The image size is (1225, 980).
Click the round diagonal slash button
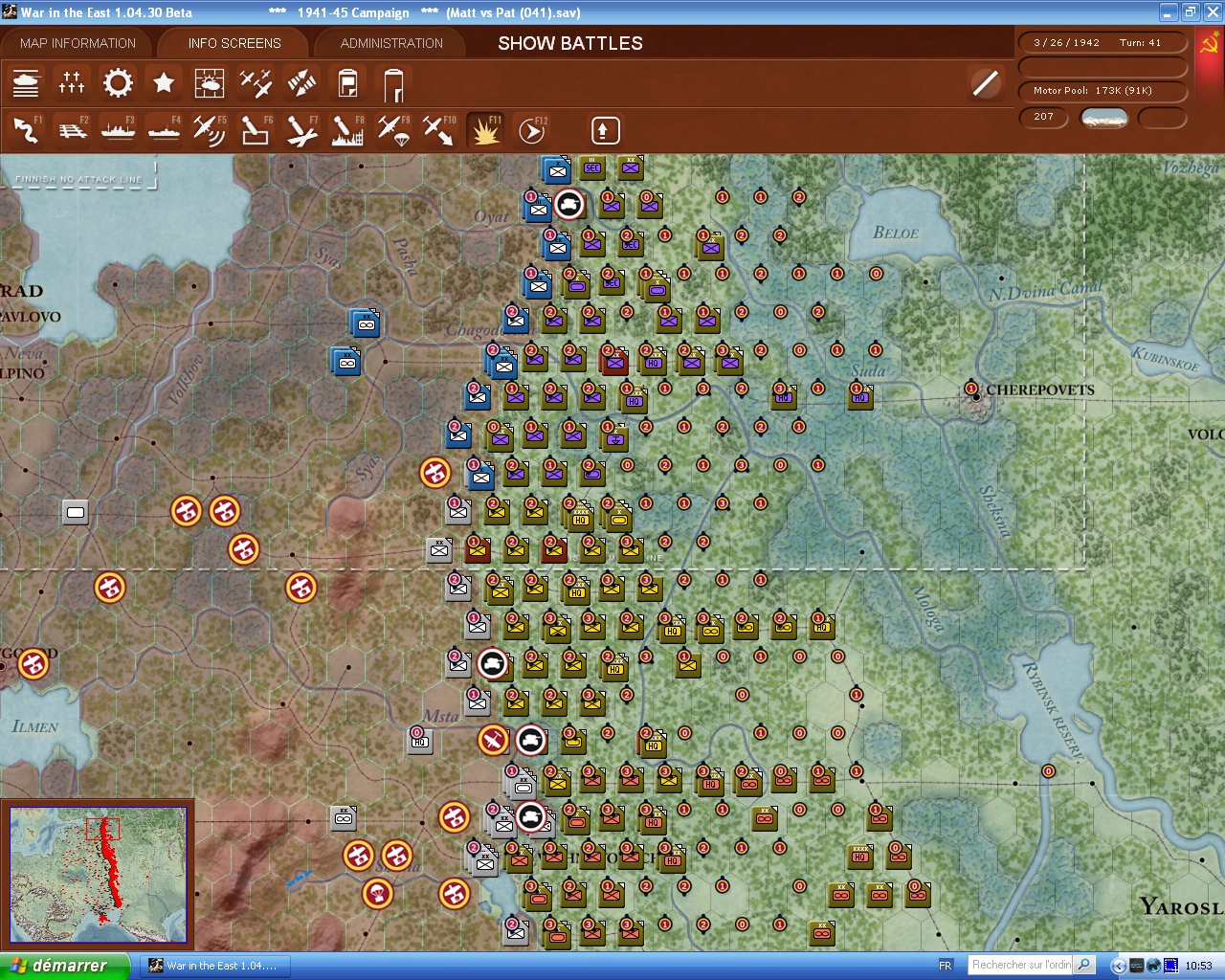pyautogui.click(x=985, y=83)
